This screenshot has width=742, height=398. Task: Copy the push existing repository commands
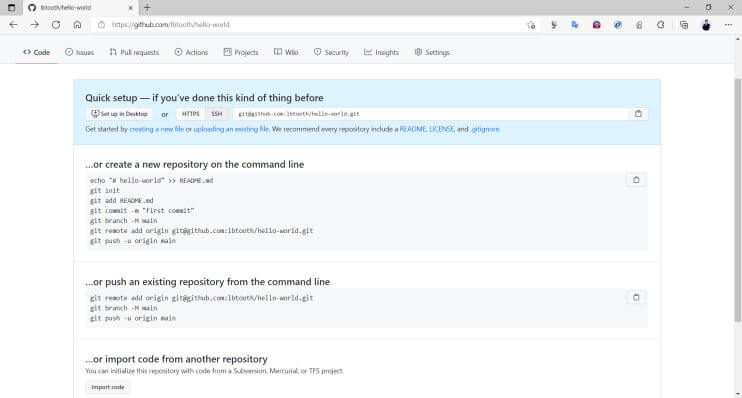point(636,297)
